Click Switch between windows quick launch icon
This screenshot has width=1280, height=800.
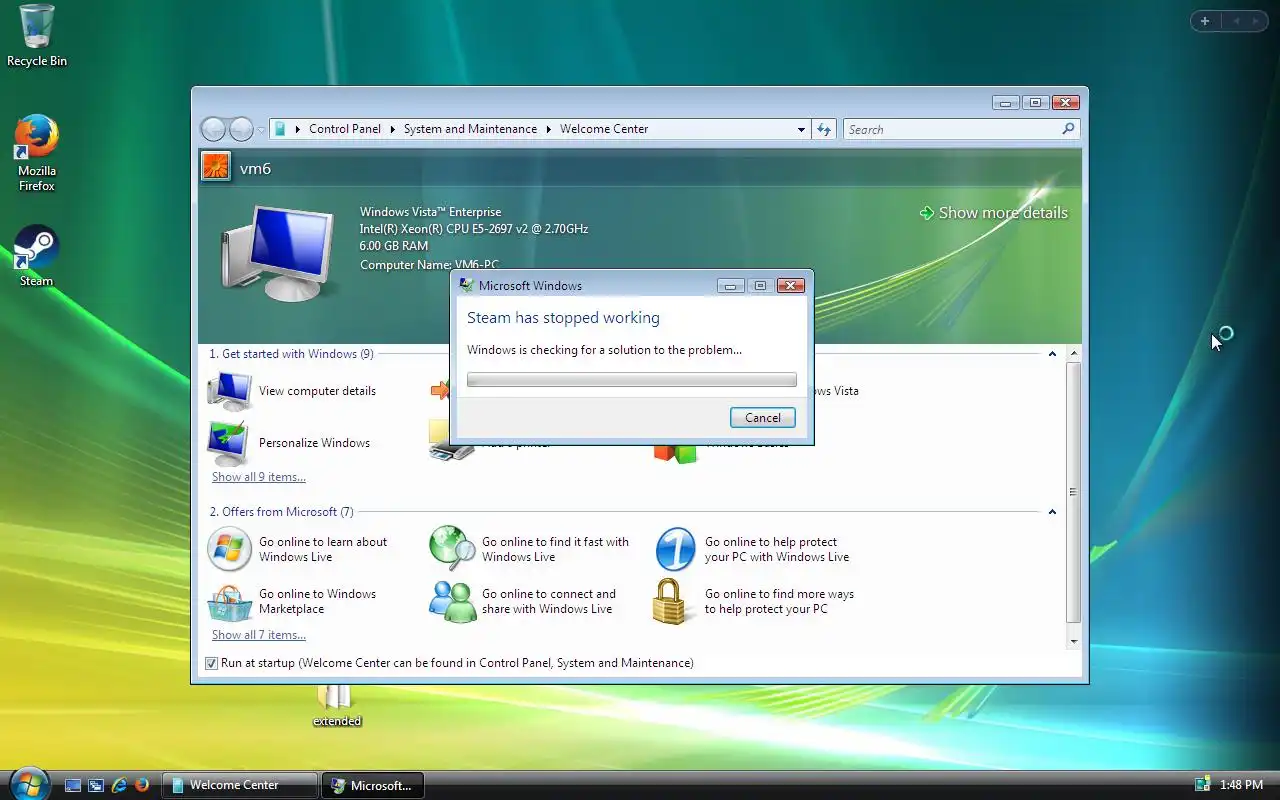point(96,785)
